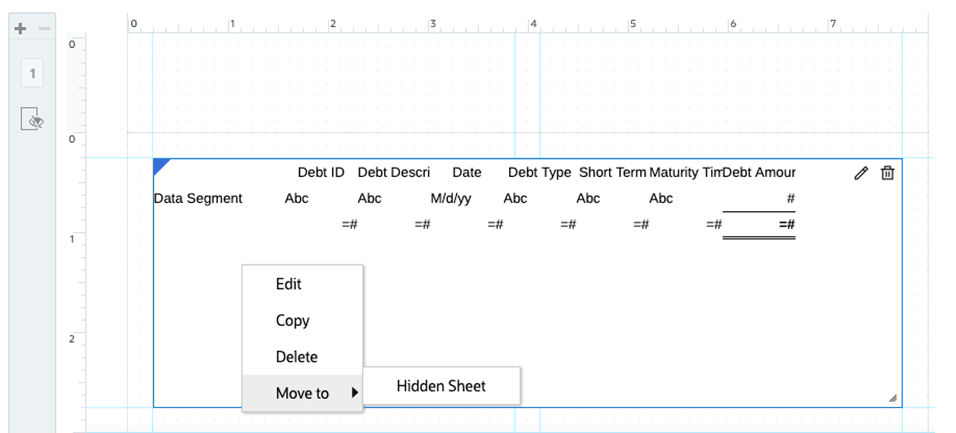
Task: Click the plus add page icon
Action: (x=20, y=29)
